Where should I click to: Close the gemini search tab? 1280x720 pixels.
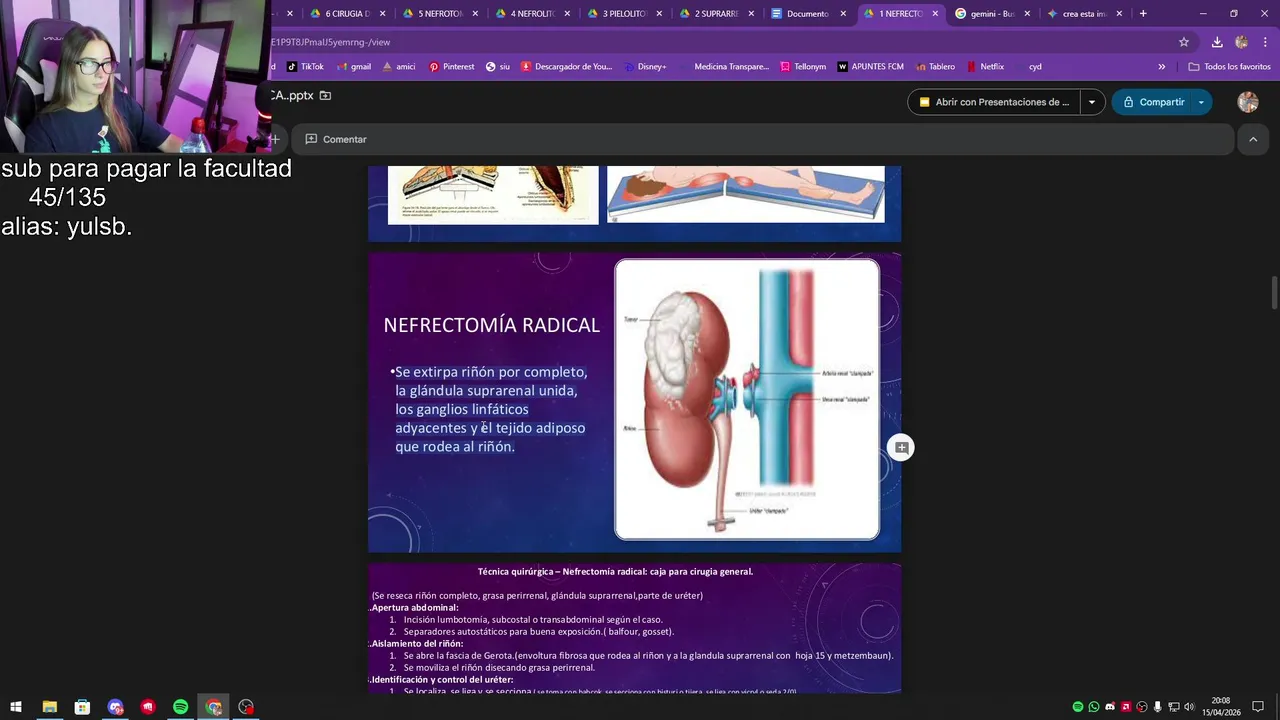click(x=1027, y=14)
